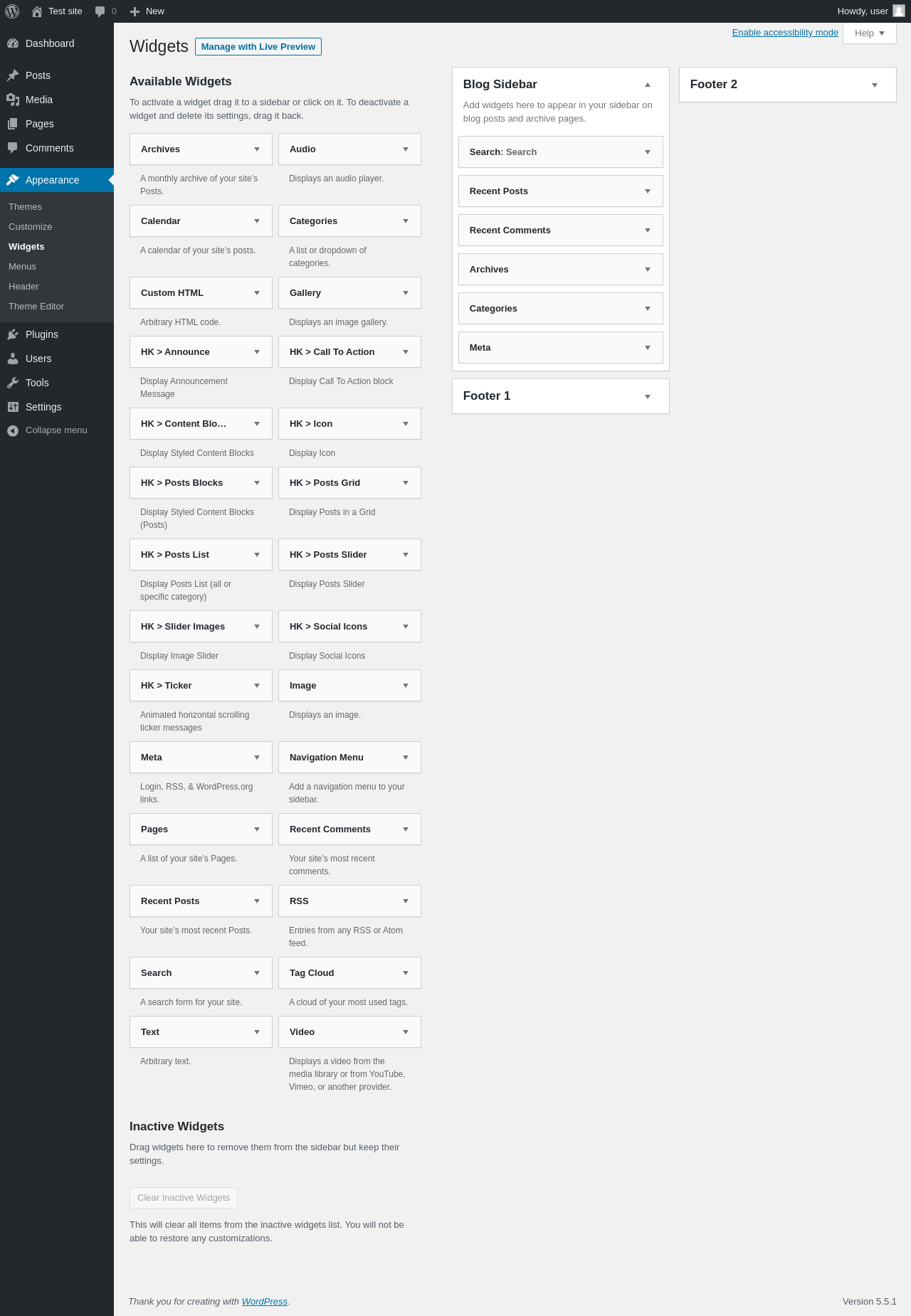Click the HK > Slider Images widget
The height and width of the screenshot is (1316, 911).
(x=201, y=627)
